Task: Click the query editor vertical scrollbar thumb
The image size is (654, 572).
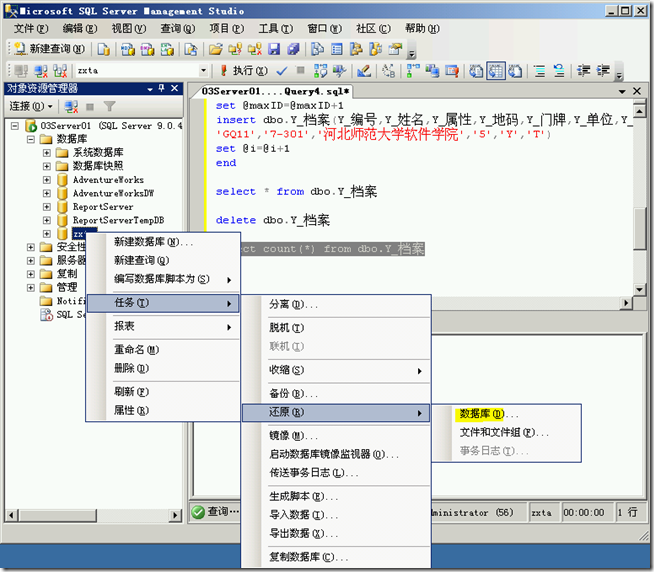Action: pyautogui.click(x=639, y=229)
